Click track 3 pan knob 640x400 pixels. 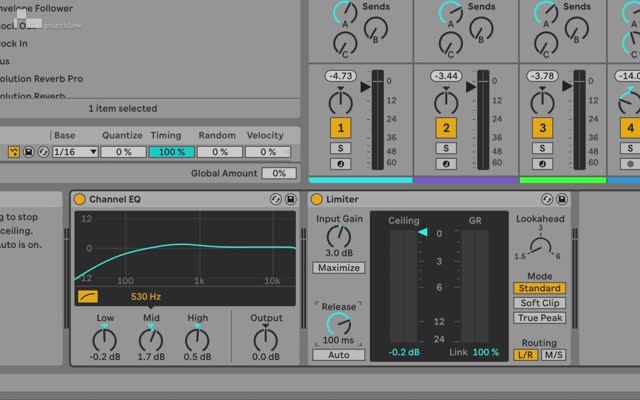tap(542, 102)
